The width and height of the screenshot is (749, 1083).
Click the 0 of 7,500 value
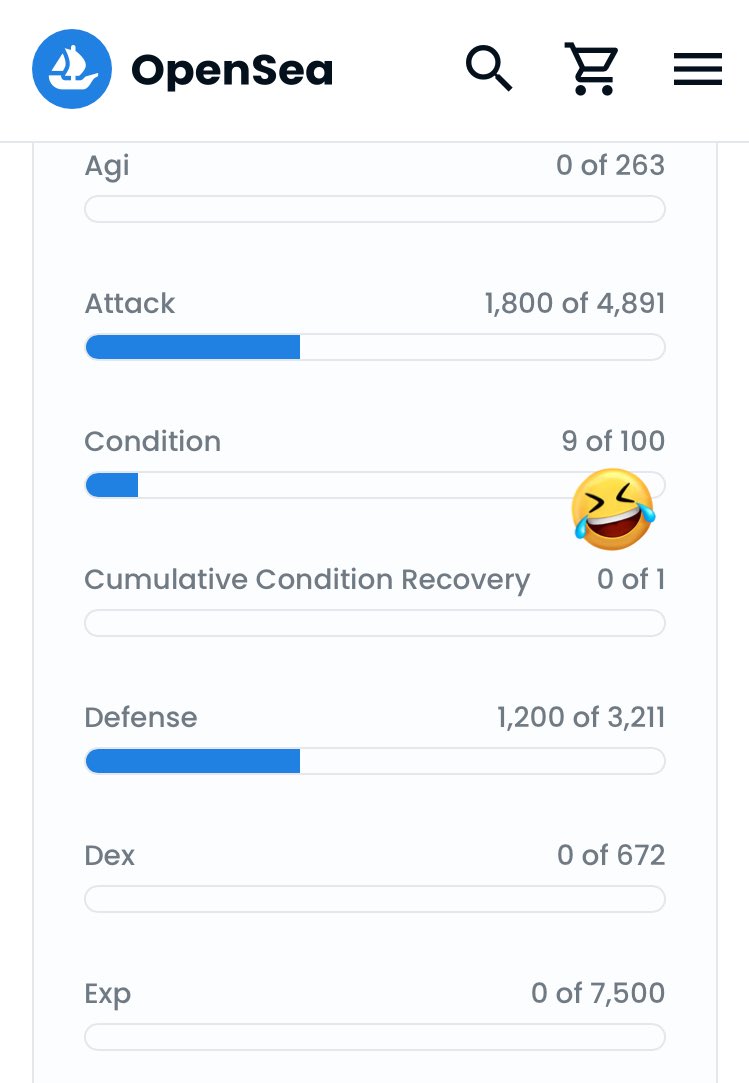(x=598, y=994)
